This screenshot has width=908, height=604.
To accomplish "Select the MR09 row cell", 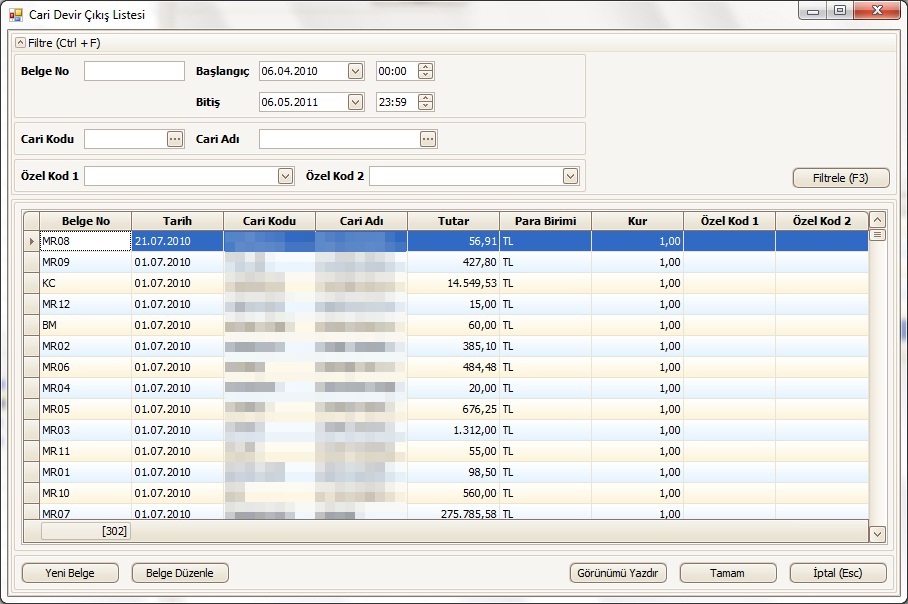I will coord(86,262).
